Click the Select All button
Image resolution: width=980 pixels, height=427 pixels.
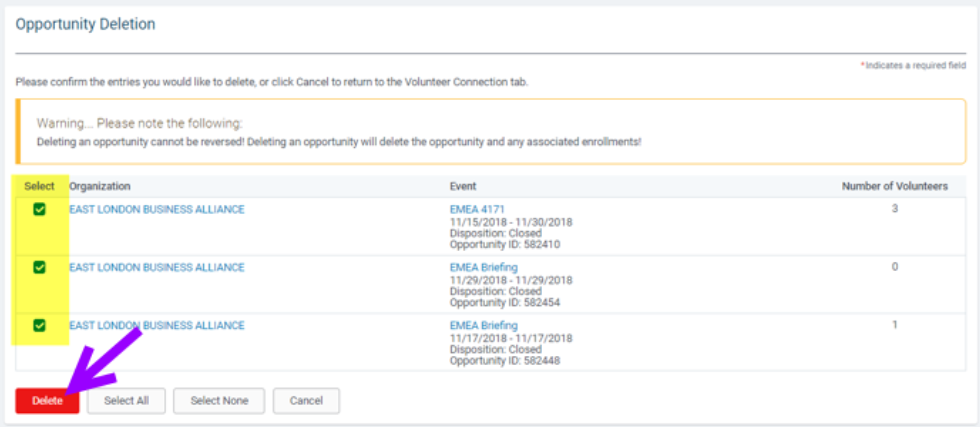(x=126, y=401)
